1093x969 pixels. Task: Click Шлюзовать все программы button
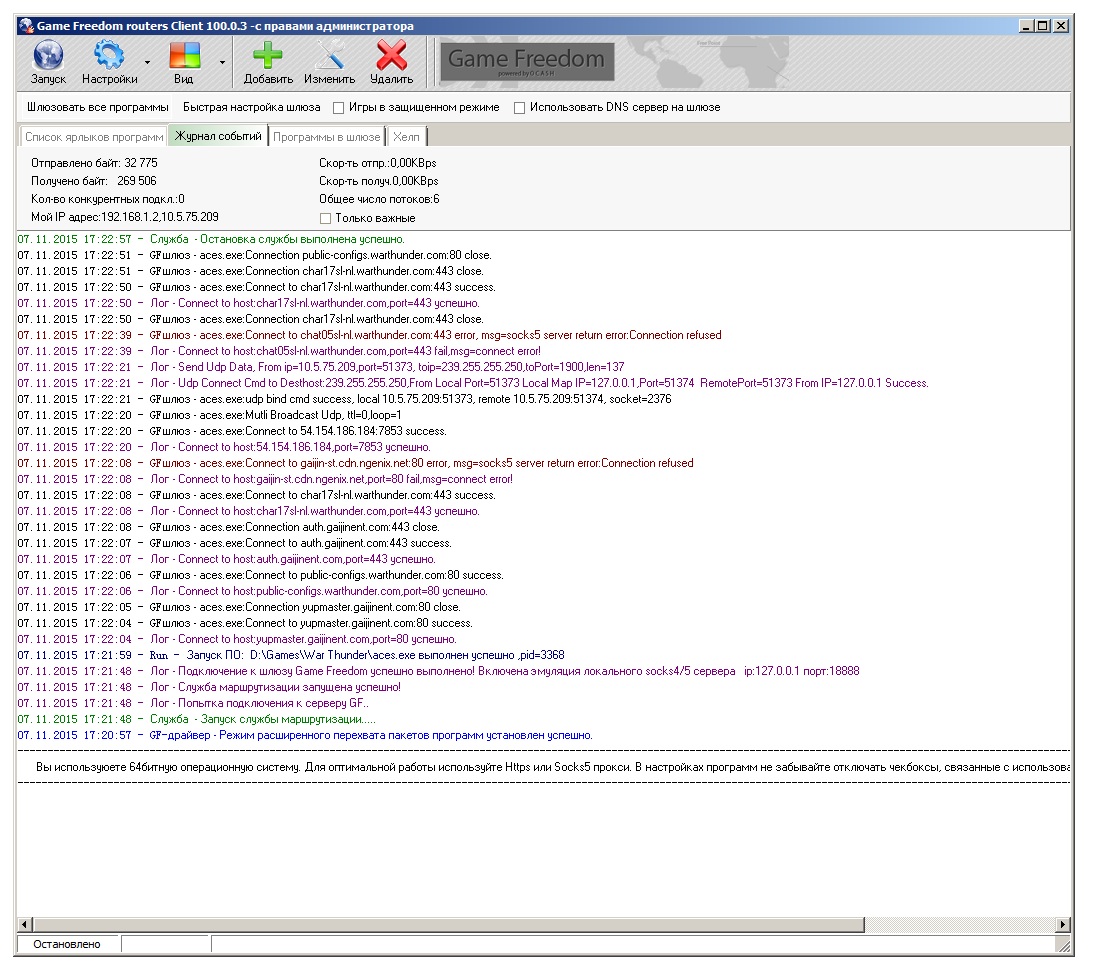[x=98, y=107]
